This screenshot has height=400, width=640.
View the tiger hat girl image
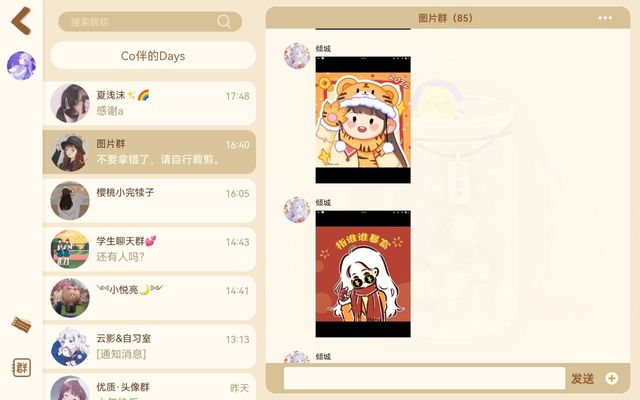(x=363, y=120)
